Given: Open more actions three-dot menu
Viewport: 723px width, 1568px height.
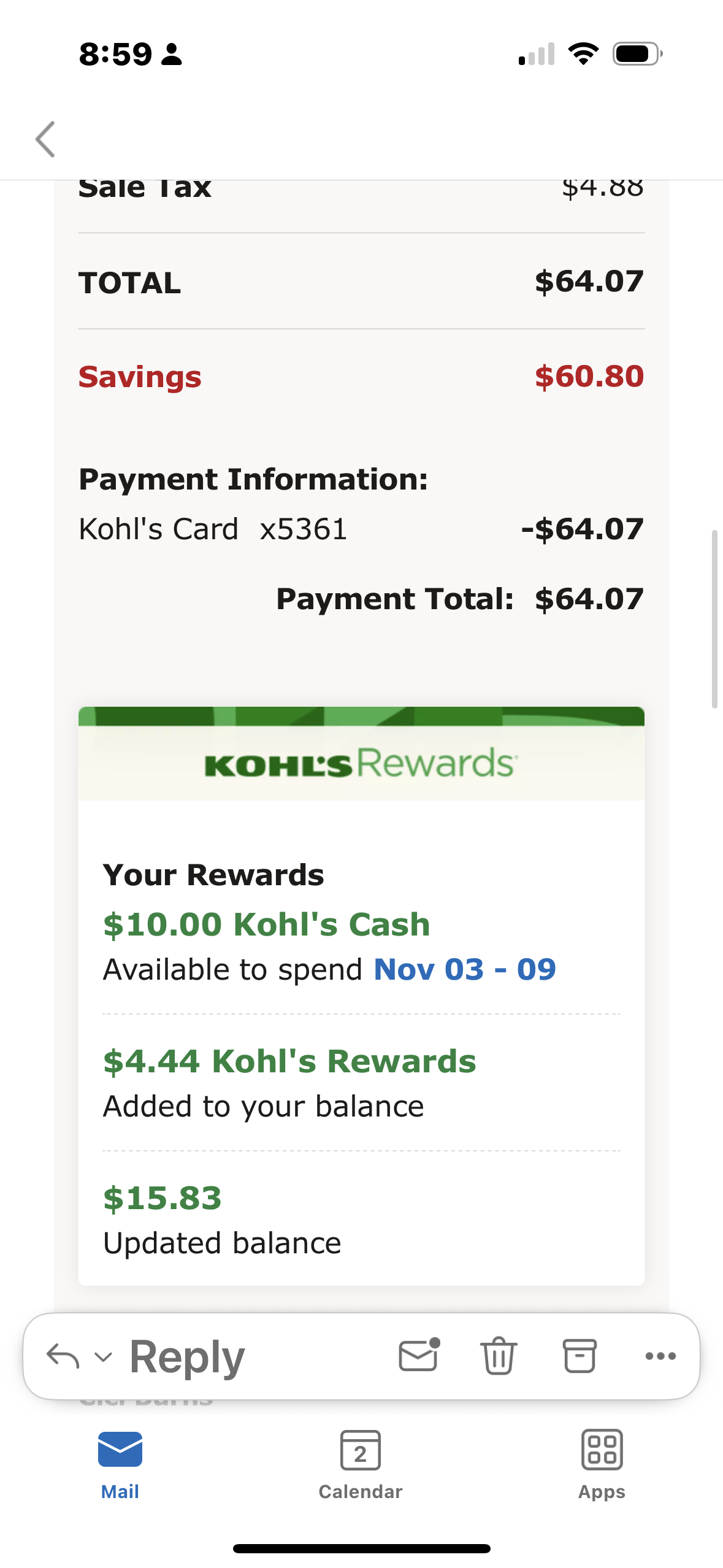Looking at the screenshot, I should pos(660,1356).
